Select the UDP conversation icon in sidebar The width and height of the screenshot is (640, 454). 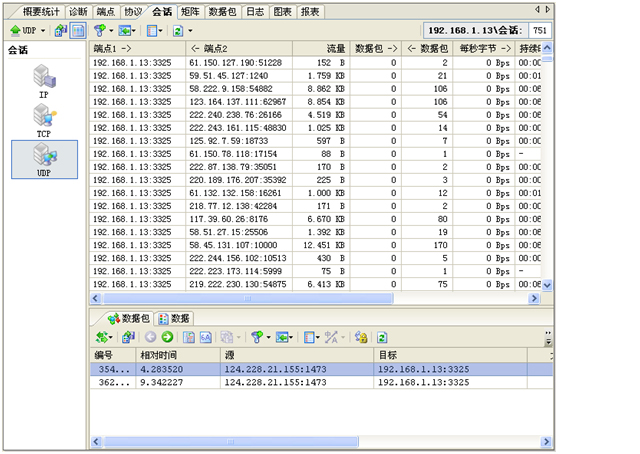click(43, 159)
